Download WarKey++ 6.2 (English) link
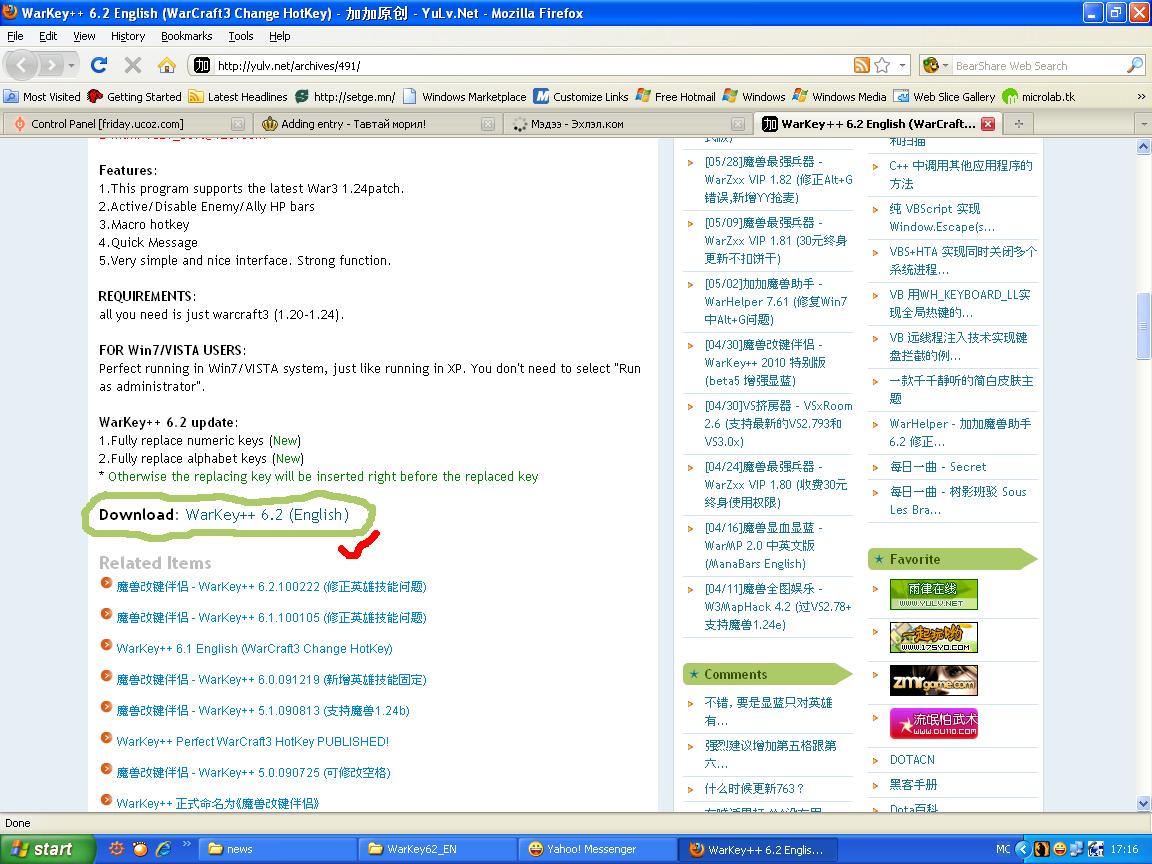 [267, 514]
